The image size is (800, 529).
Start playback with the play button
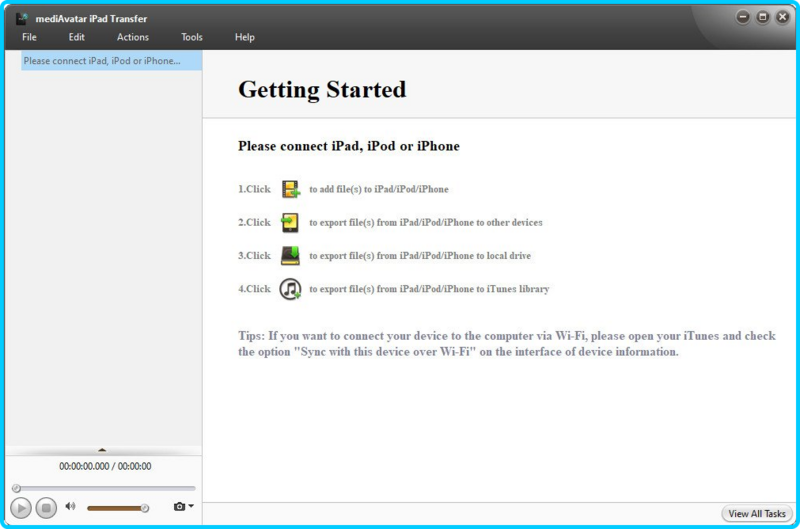click(x=21, y=508)
